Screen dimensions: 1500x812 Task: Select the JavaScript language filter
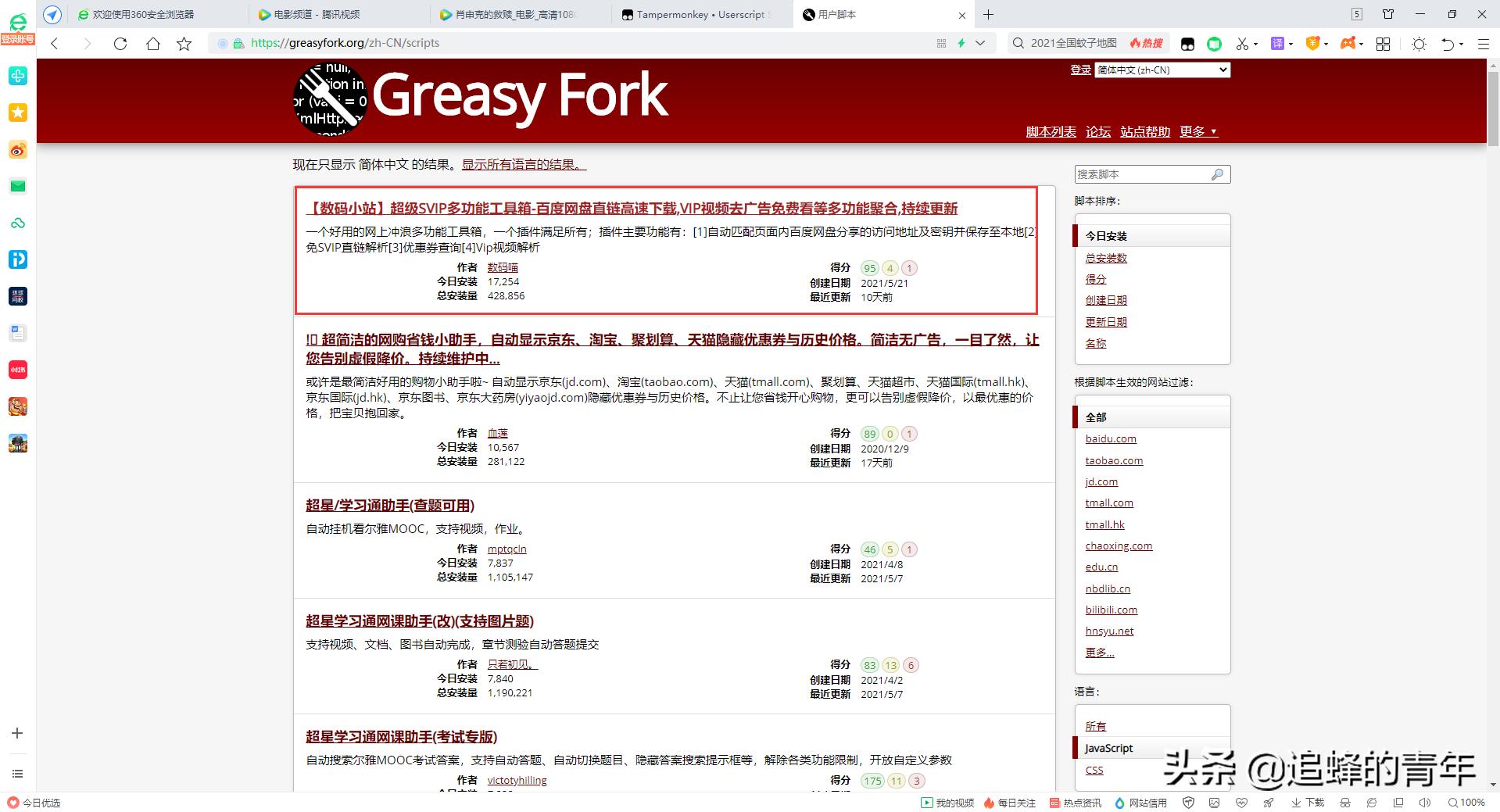(x=1108, y=748)
